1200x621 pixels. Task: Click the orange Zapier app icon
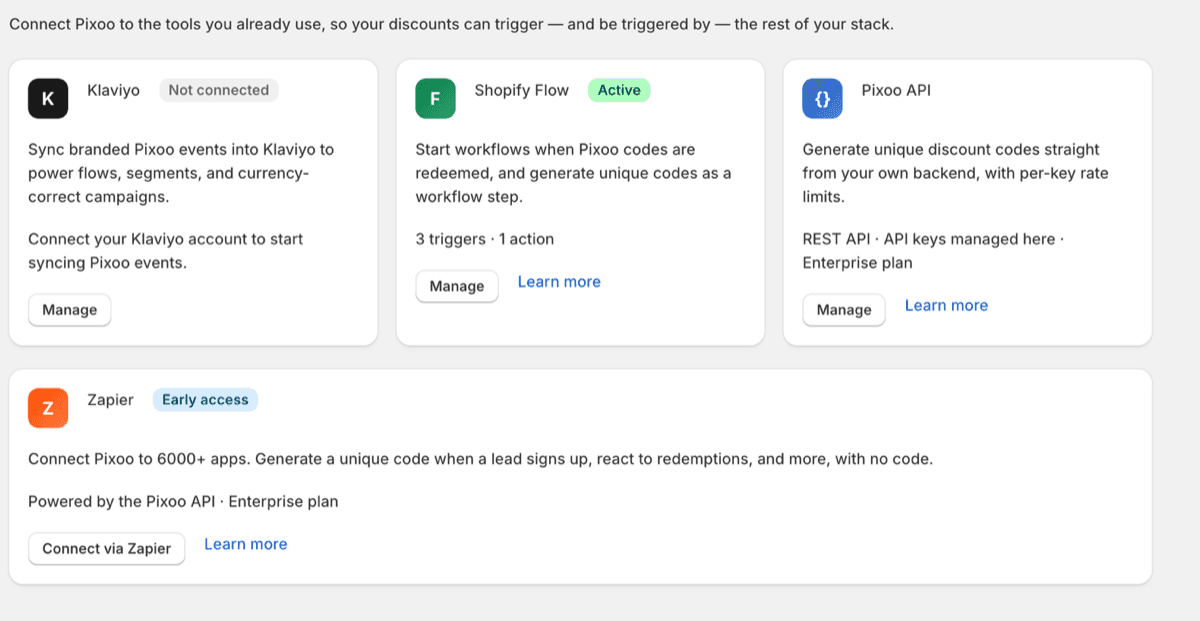tap(48, 408)
